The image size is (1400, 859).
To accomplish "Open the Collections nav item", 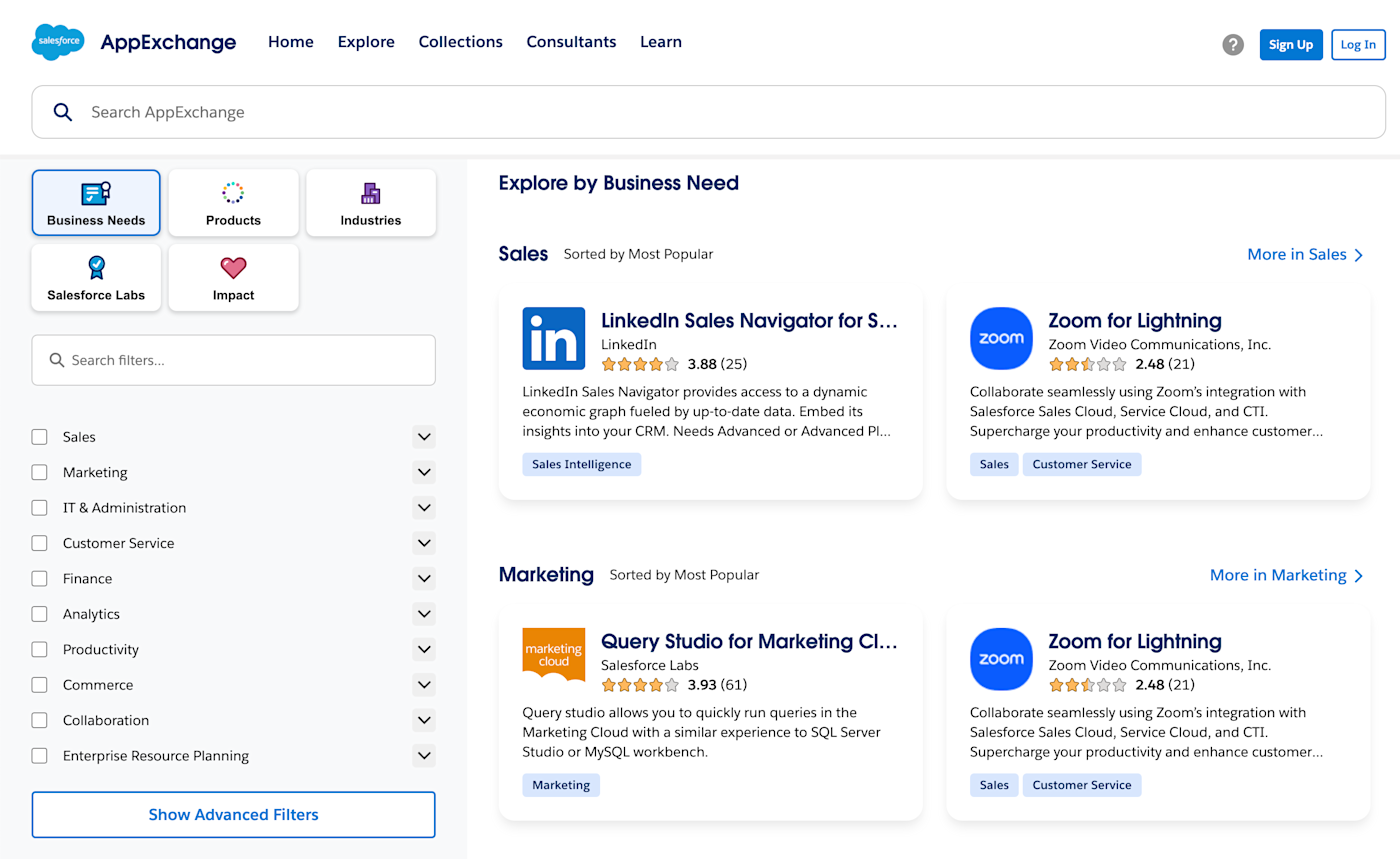I will pos(461,42).
